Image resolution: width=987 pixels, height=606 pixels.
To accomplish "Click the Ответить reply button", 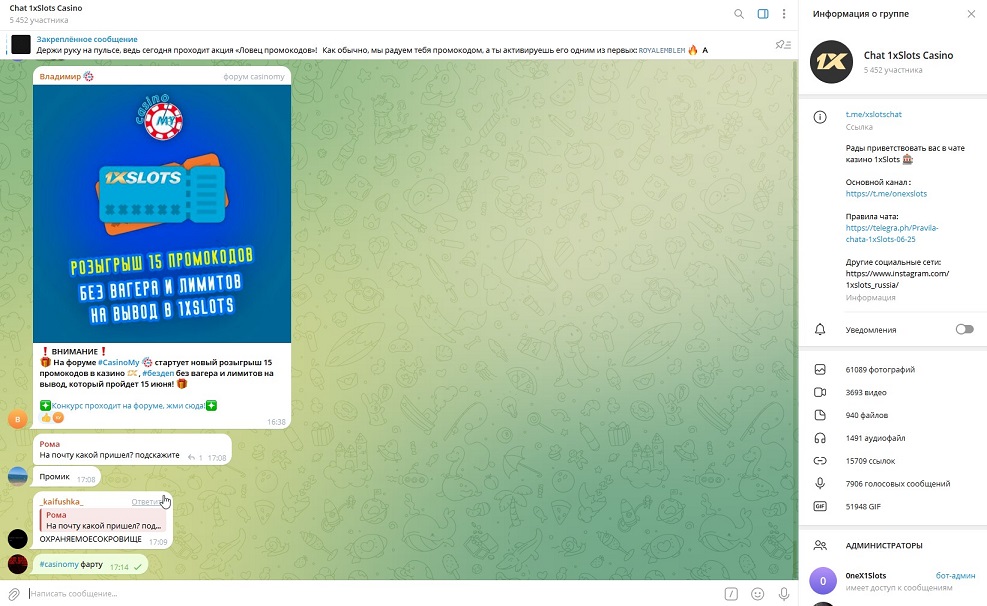I will pyautogui.click(x=149, y=502).
